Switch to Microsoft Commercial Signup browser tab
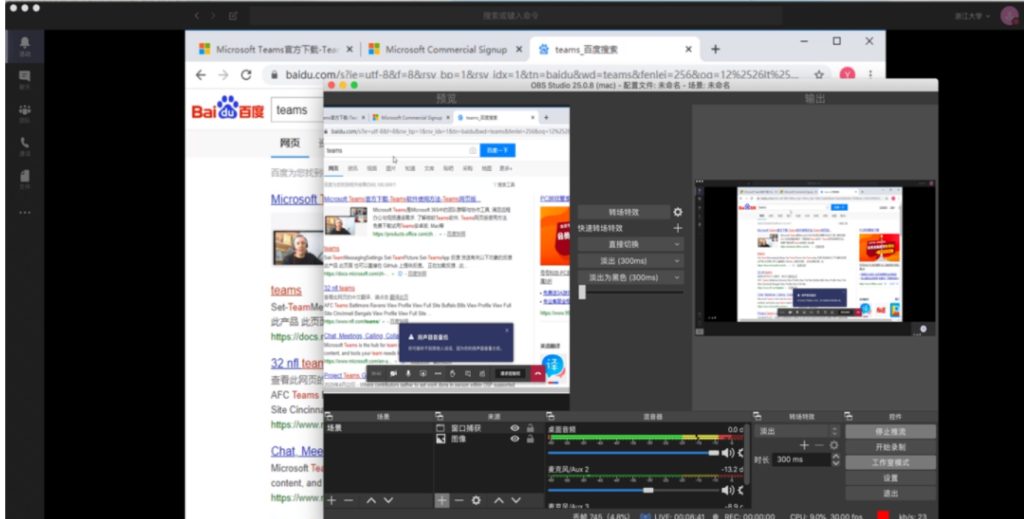The width and height of the screenshot is (1024, 519). click(445, 49)
